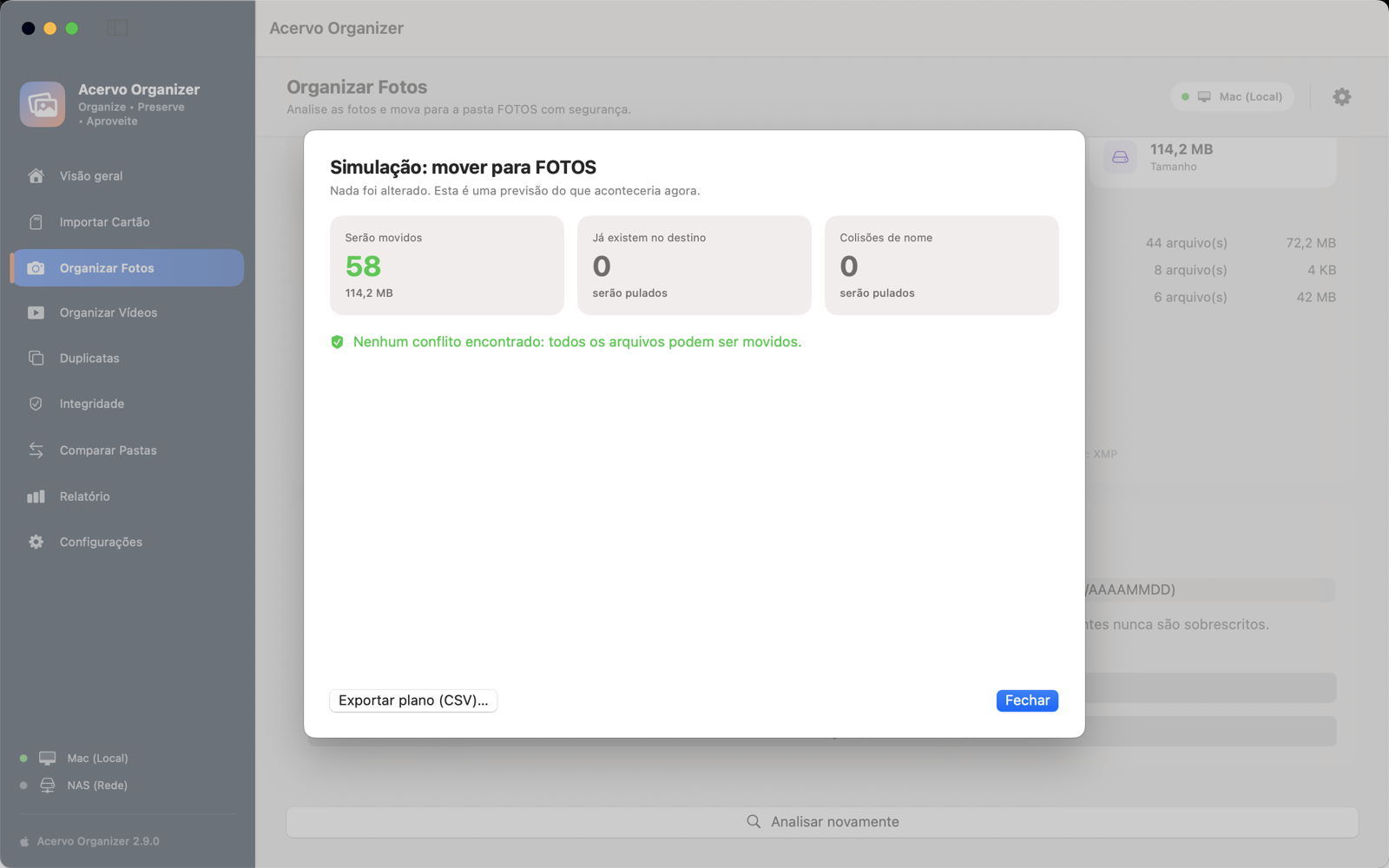Open Duplicatas copy icon
1389x868 pixels.
[x=36, y=358]
